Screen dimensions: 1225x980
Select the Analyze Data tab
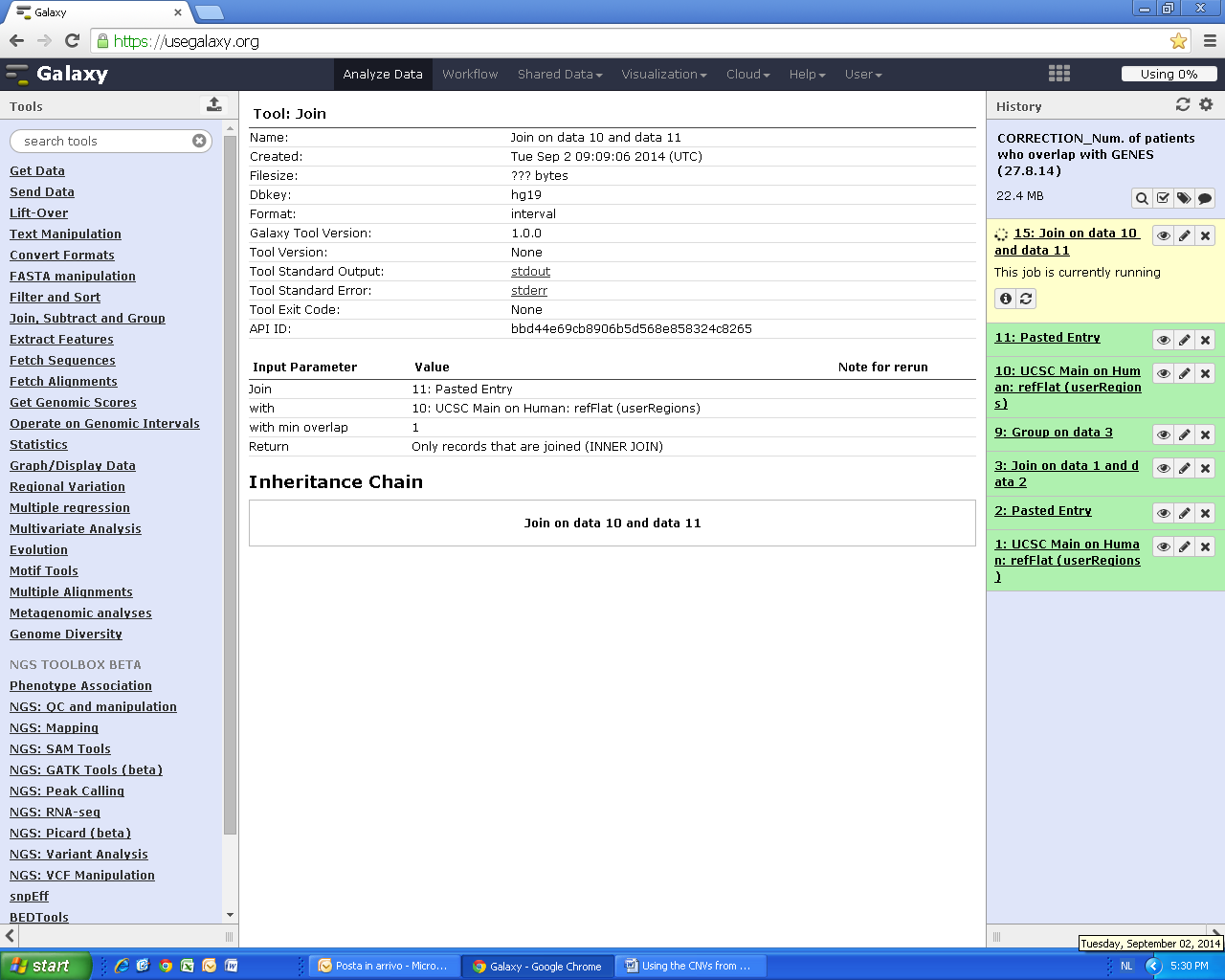[x=382, y=75]
